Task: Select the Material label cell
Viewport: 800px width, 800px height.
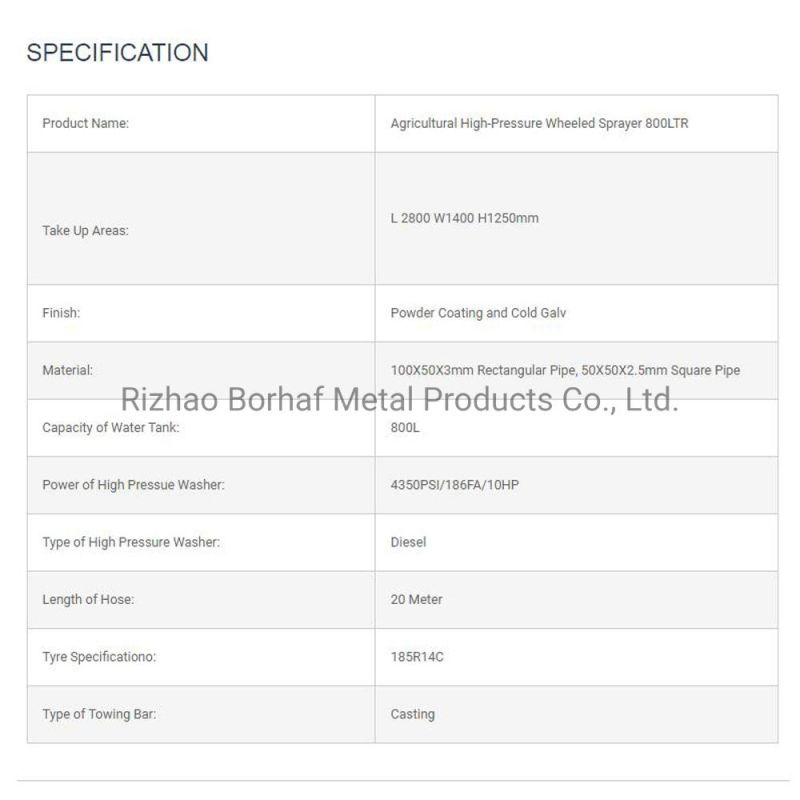Action: pyautogui.click(x=201, y=370)
